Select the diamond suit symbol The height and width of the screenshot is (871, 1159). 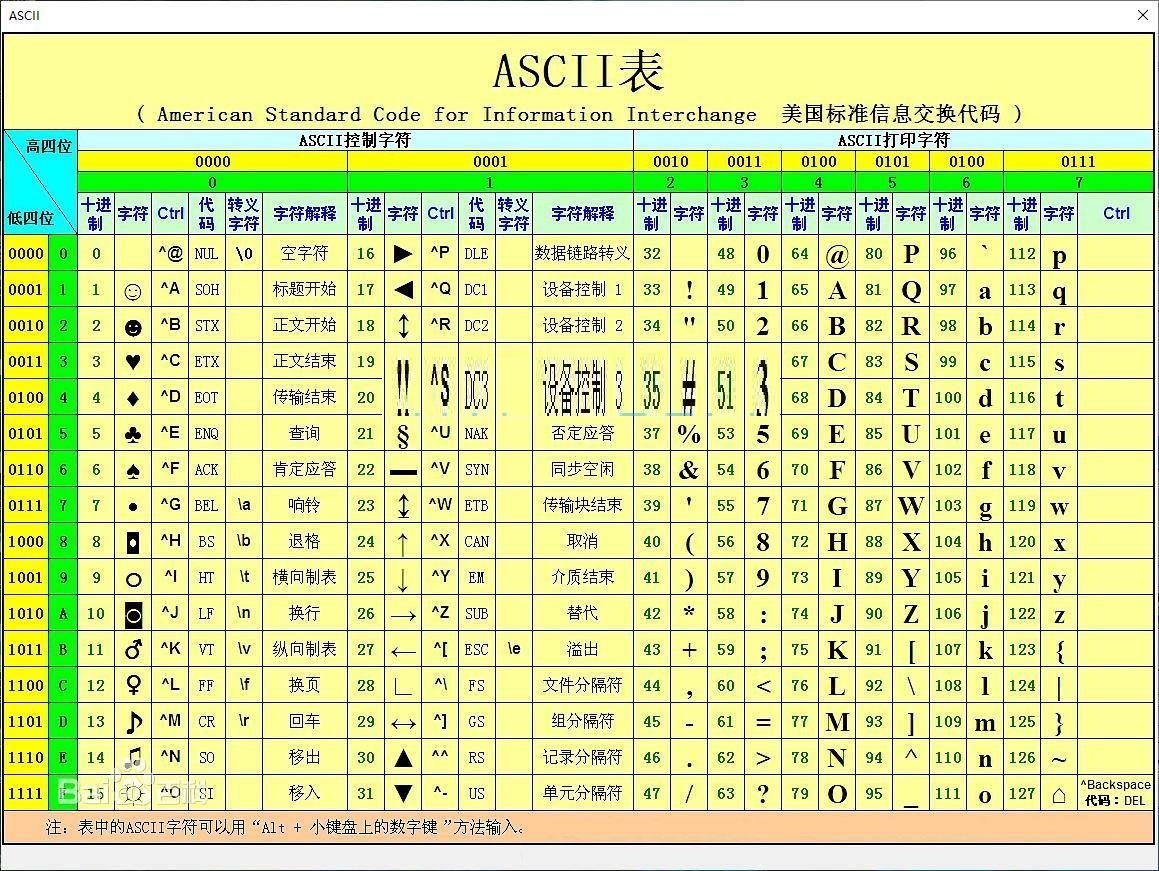[x=132, y=398]
